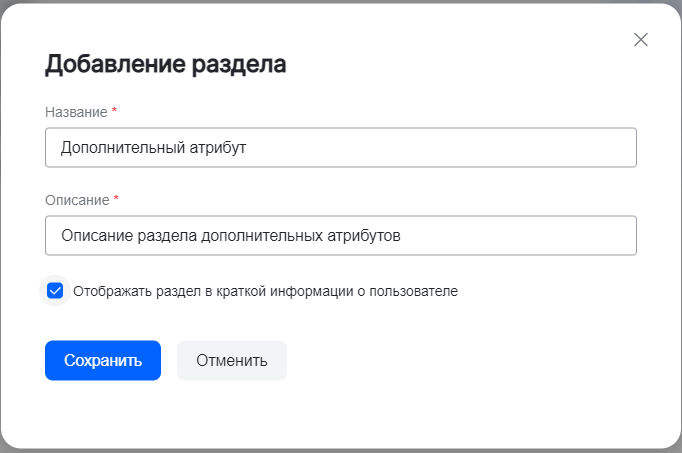Viewport: 682px width, 453px height.
Task: Place cursor on text Описание раздела дополнительных атрибутов
Action: (230, 236)
